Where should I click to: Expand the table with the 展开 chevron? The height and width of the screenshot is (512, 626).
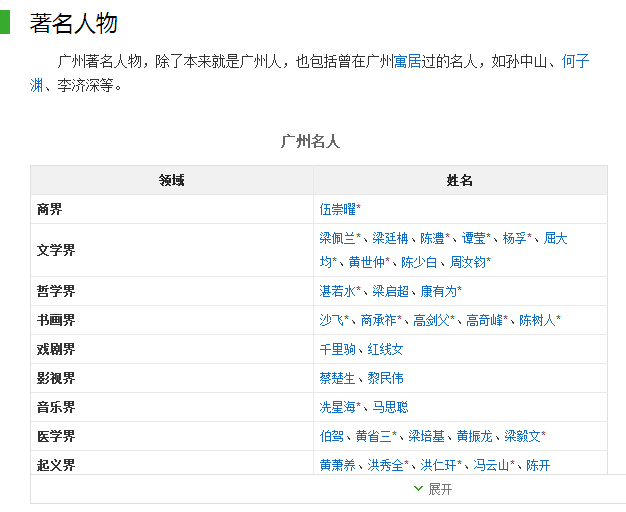click(434, 489)
